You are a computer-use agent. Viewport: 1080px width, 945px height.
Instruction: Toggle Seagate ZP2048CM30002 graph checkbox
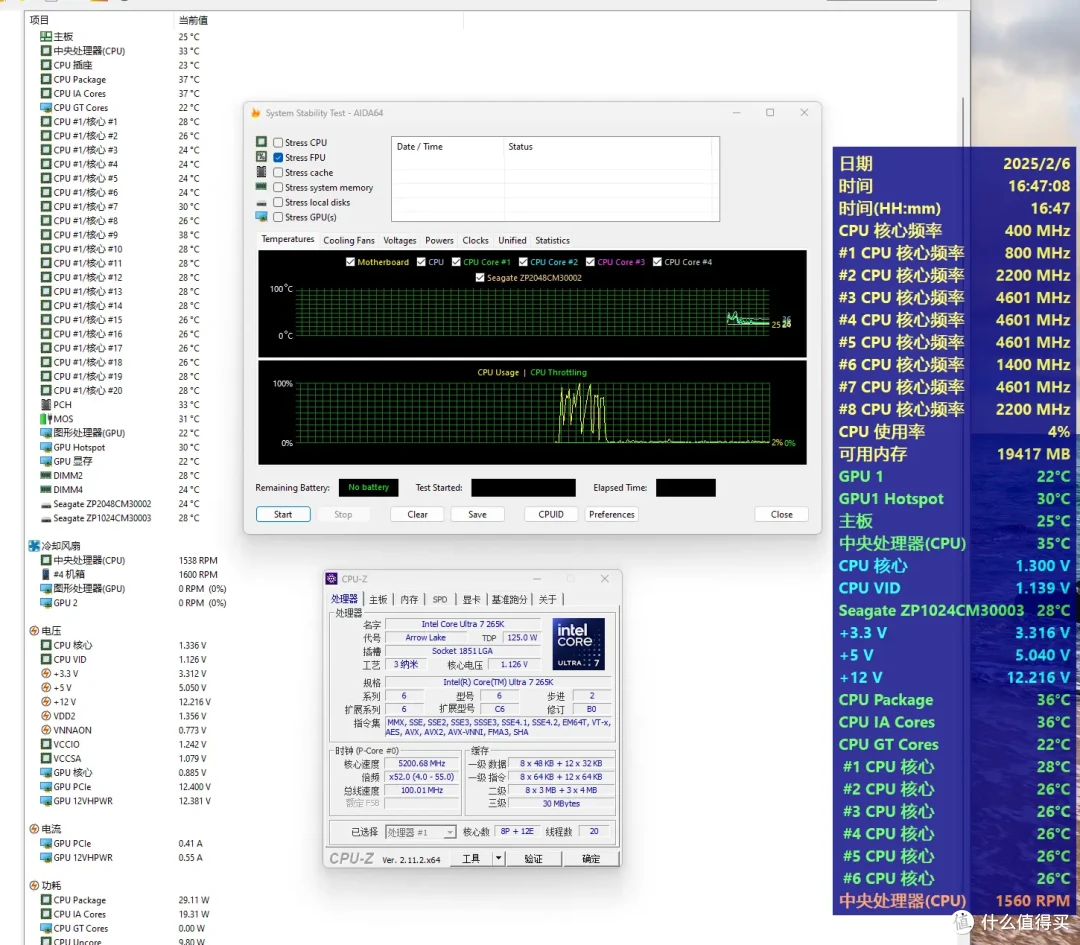click(x=480, y=278)
